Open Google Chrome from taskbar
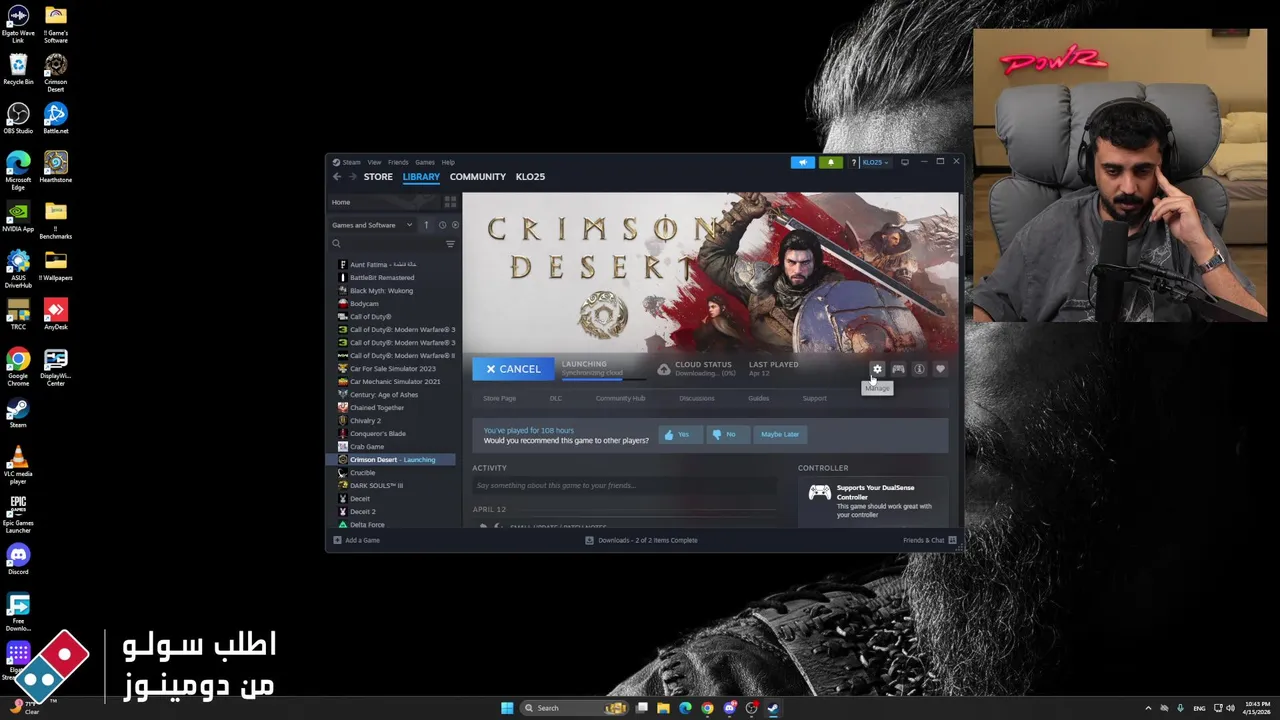Image resolution: width=1280 pixels, height=720 pixels. click(707, 708)
